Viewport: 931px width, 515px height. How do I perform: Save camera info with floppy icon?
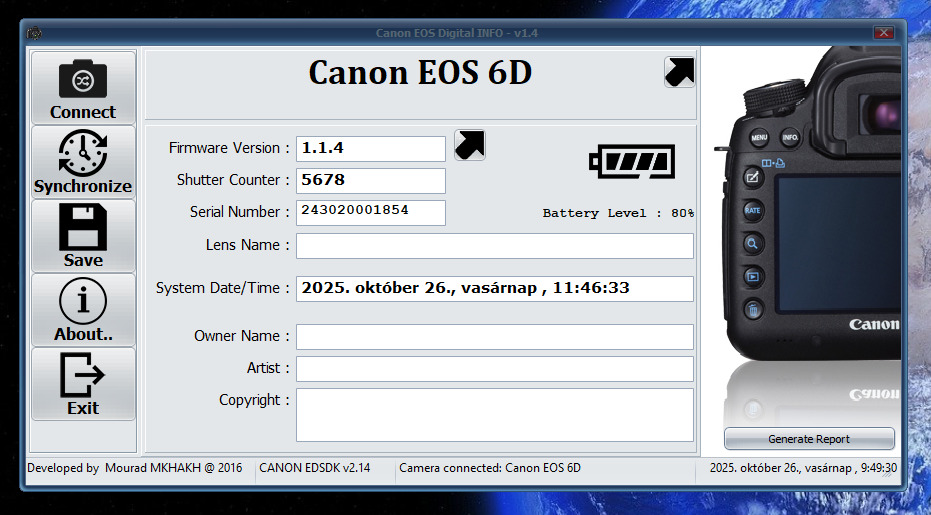pos(83,236)
